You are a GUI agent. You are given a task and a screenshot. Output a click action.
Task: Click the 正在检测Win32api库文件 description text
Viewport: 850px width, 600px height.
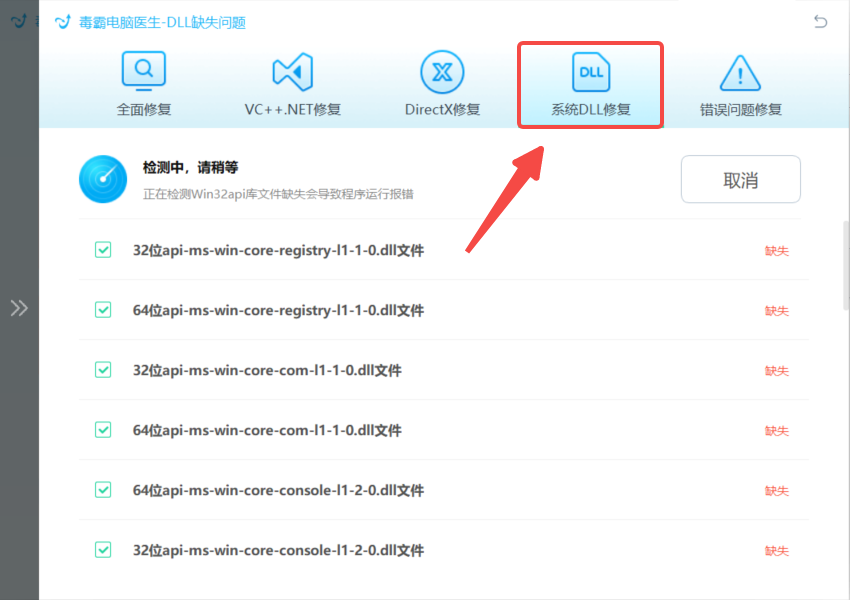pos(278,194)
